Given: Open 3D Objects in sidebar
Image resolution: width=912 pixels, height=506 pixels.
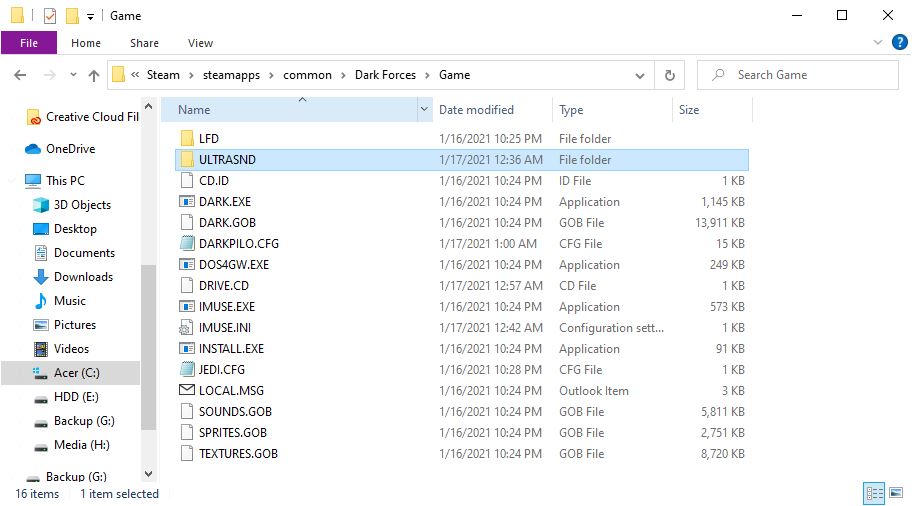Looking at the screenshot, I should click(72, 205).
